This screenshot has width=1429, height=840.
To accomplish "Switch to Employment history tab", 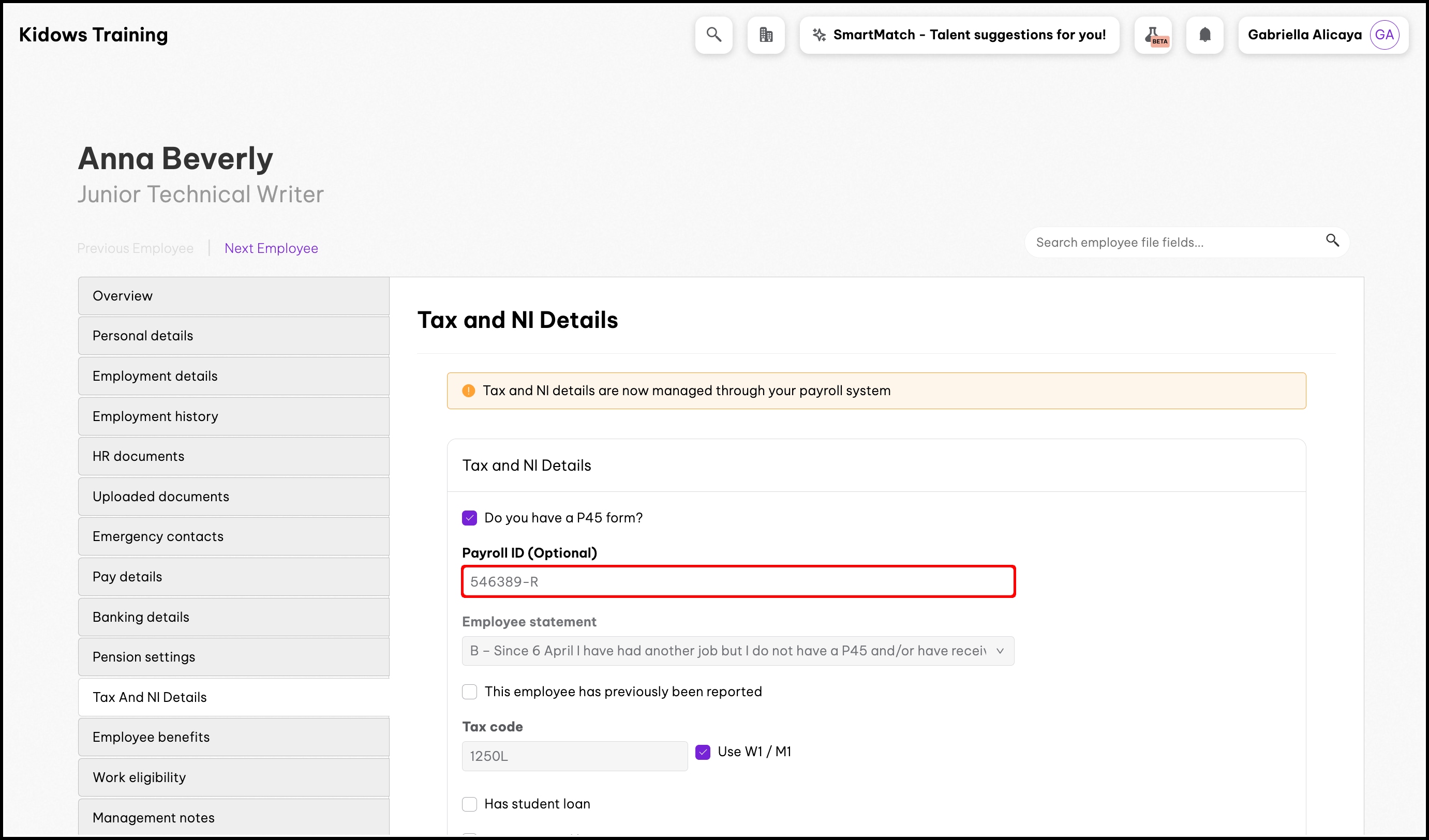I will [234, 416].
